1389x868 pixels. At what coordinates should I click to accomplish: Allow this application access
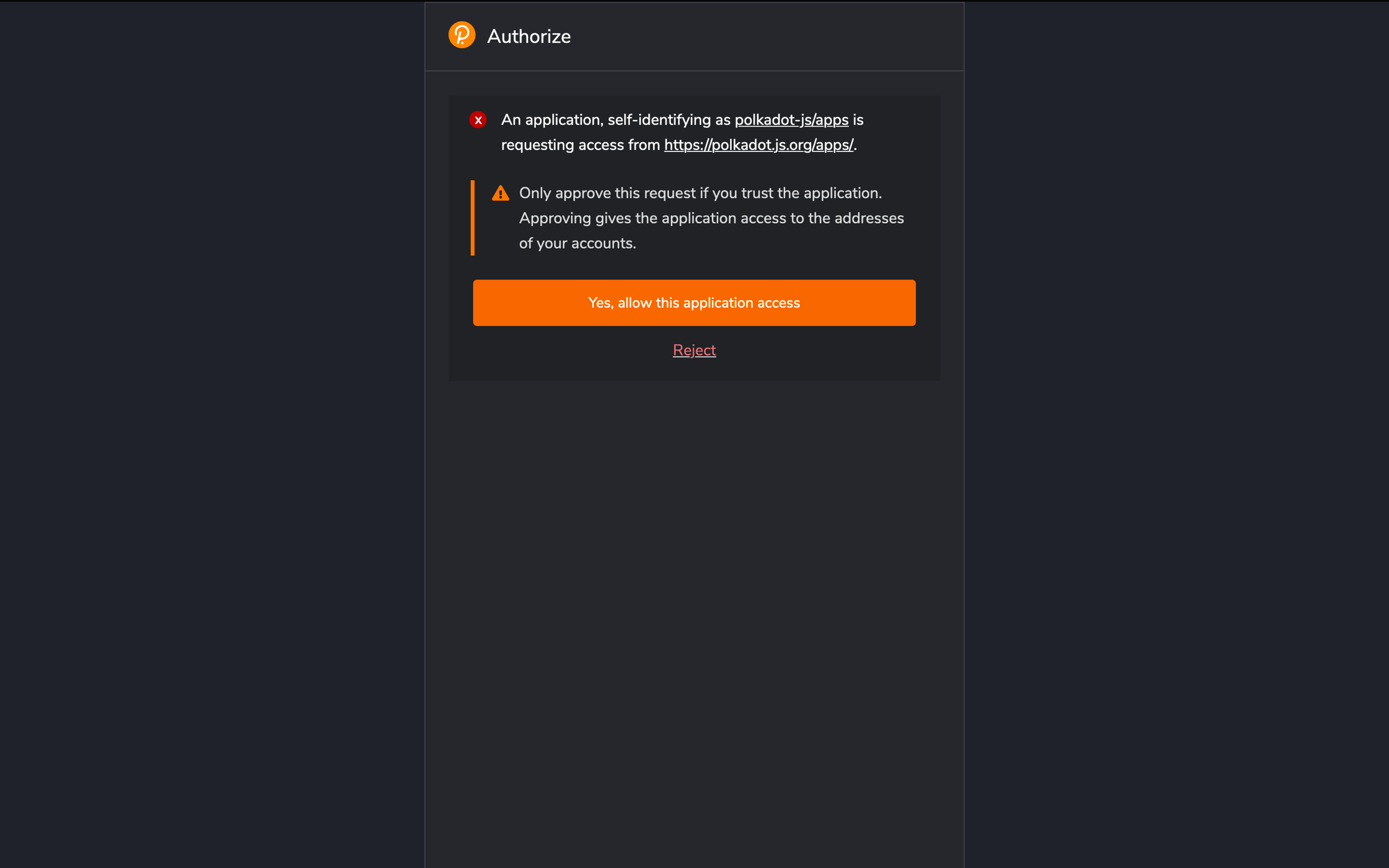694,303
